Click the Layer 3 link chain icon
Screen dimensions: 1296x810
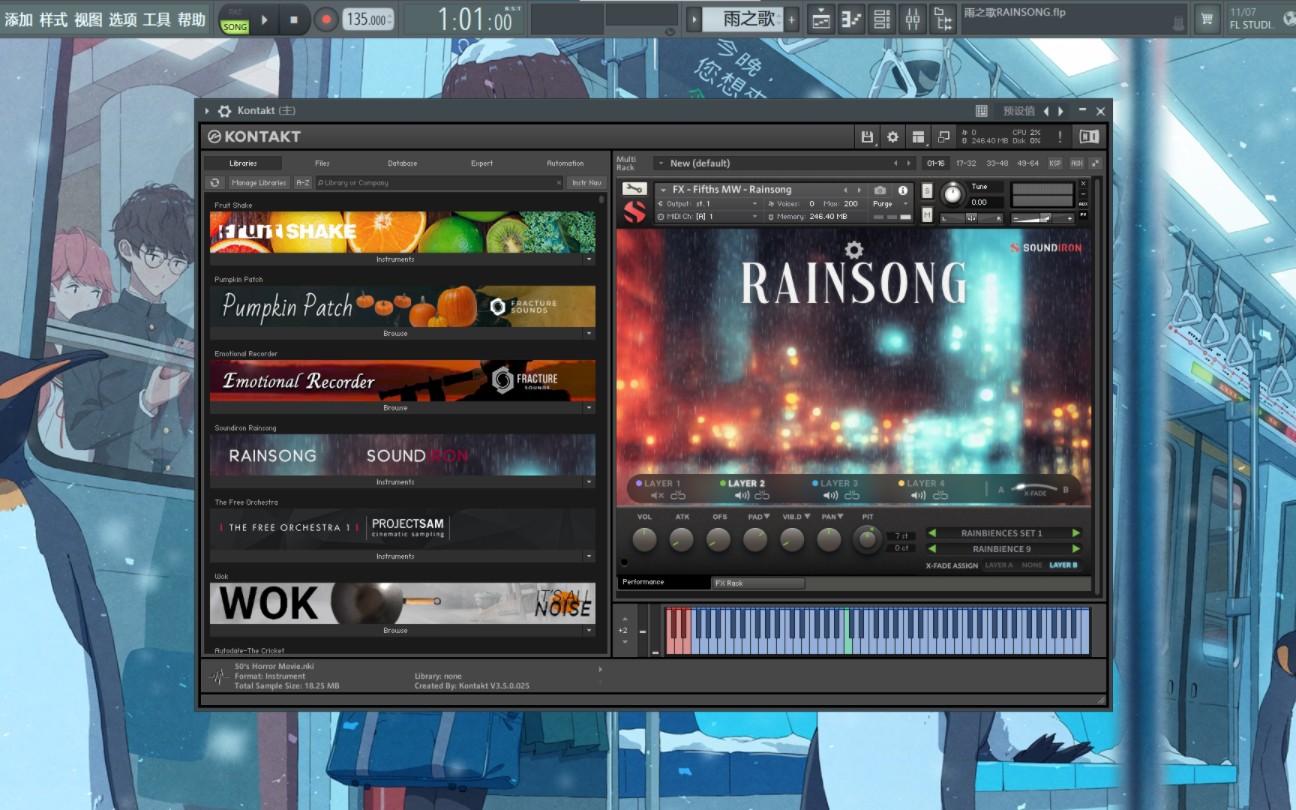click(851, 495)
